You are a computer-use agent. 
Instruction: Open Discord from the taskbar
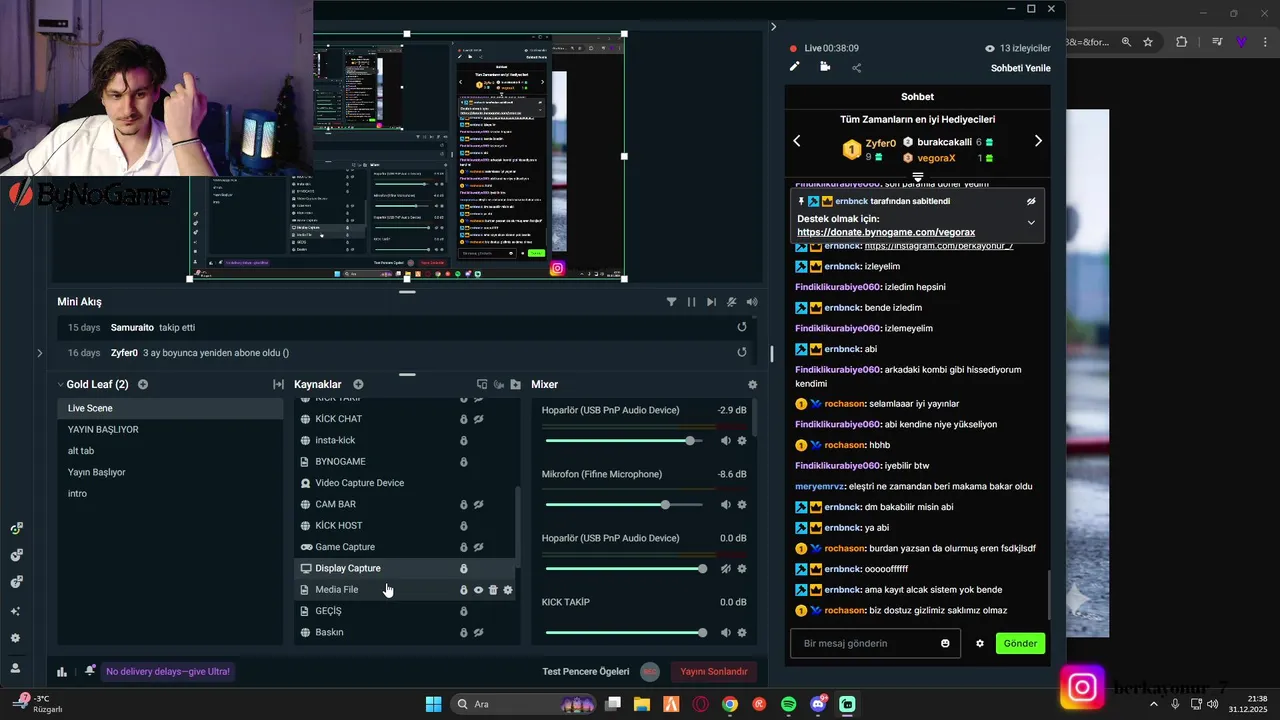click(x=818, y=704)
